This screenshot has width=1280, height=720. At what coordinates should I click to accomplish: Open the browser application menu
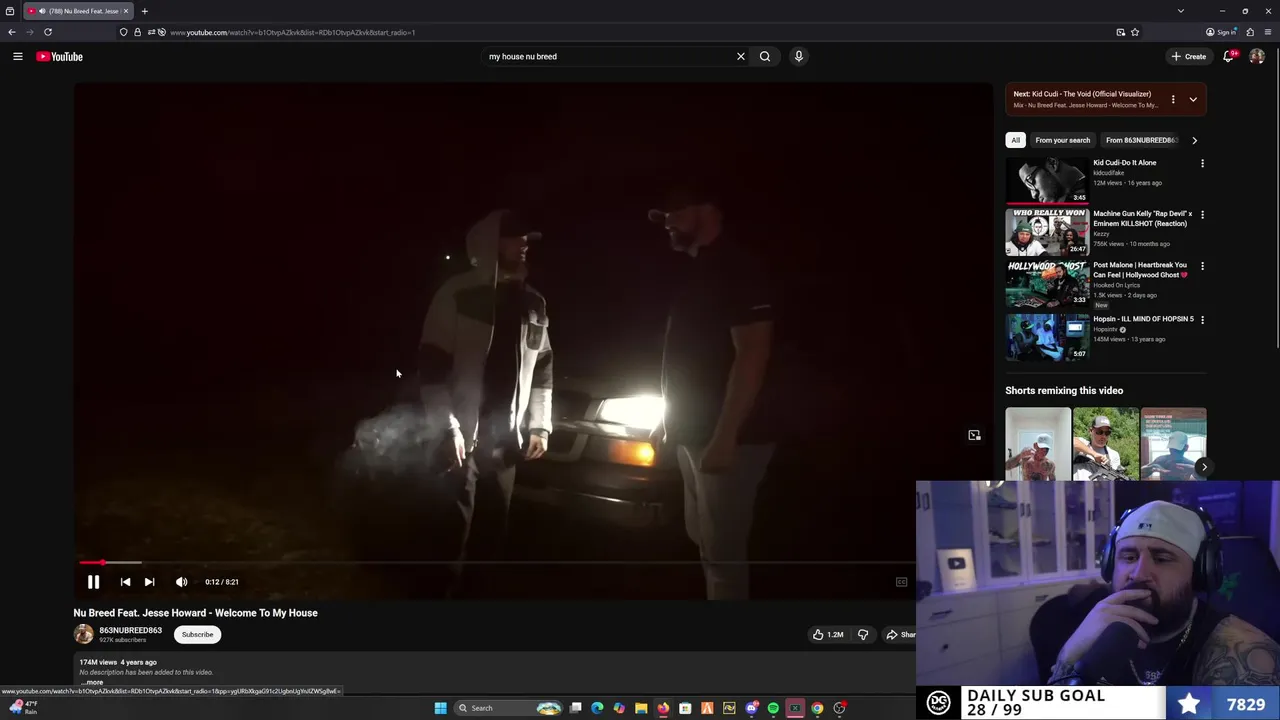[x=1268, y=32]
